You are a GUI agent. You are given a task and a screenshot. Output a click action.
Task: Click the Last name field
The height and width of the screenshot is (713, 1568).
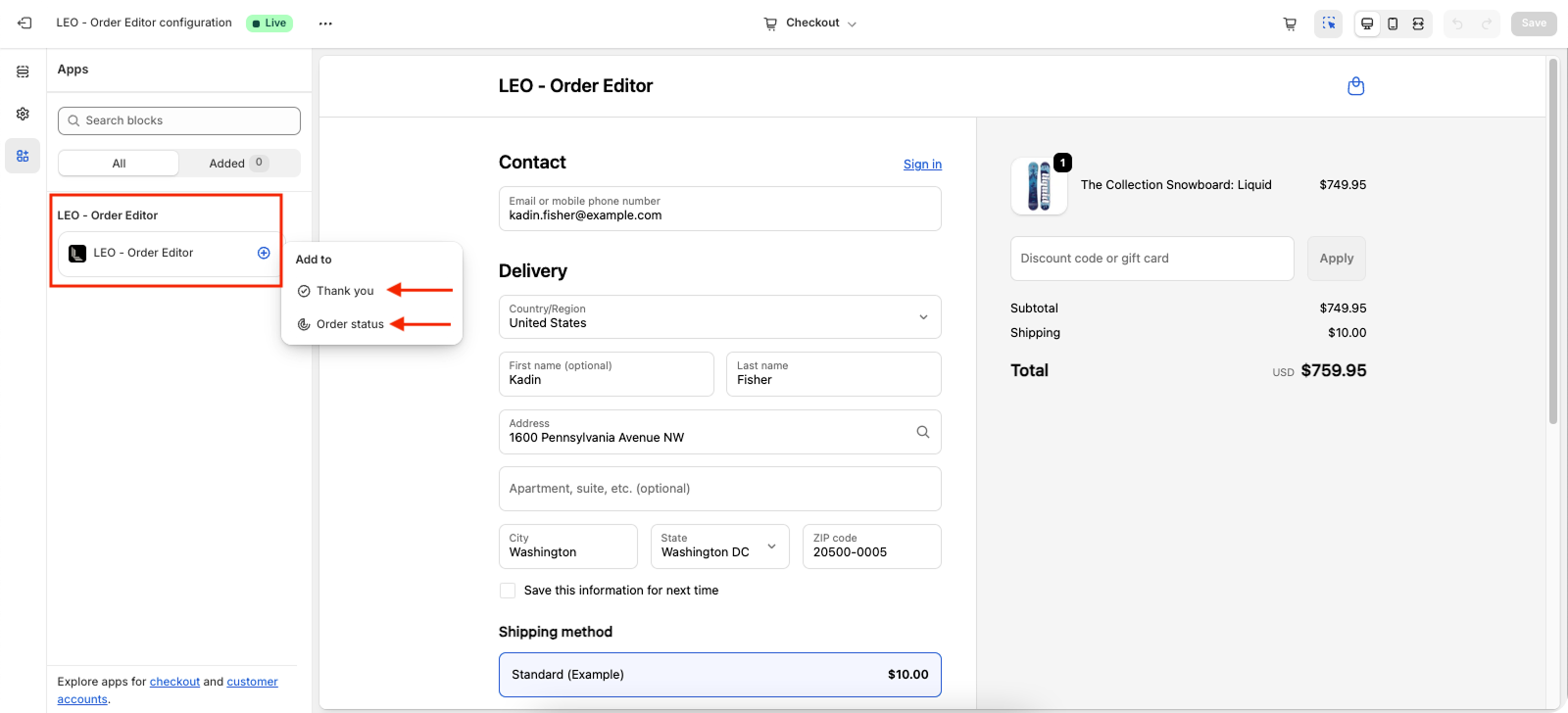tap(834, 374)
